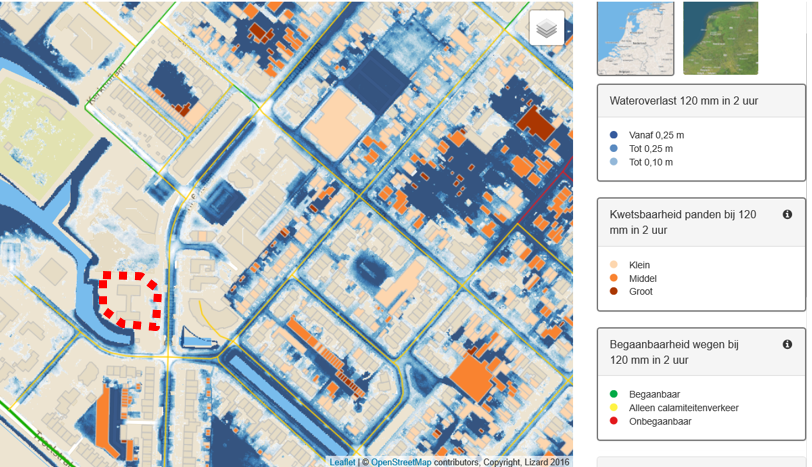The width and height of the screenshot is (812, 467).
Task: Click the dark red Groot legend dot
Action: [613, 292]
